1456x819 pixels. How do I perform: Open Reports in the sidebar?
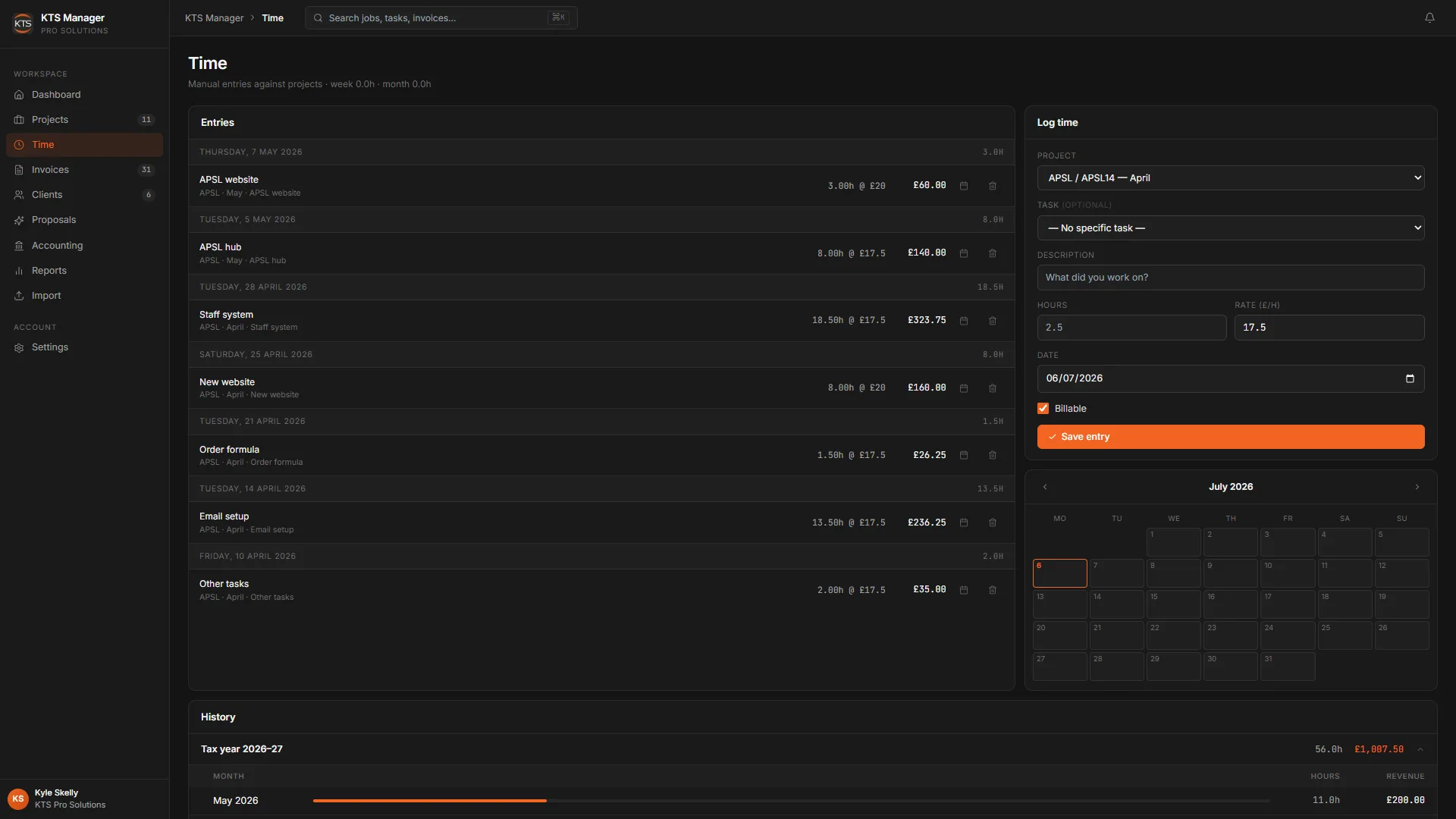(84, 271)
